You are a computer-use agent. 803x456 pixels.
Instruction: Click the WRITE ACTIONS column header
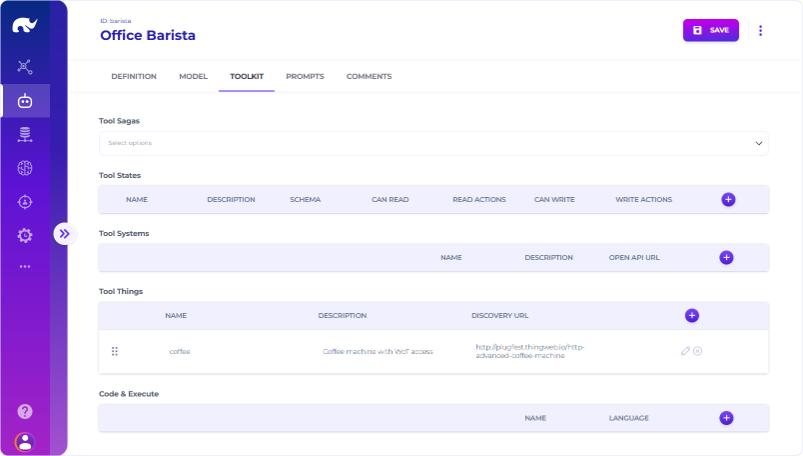point(644,199)
